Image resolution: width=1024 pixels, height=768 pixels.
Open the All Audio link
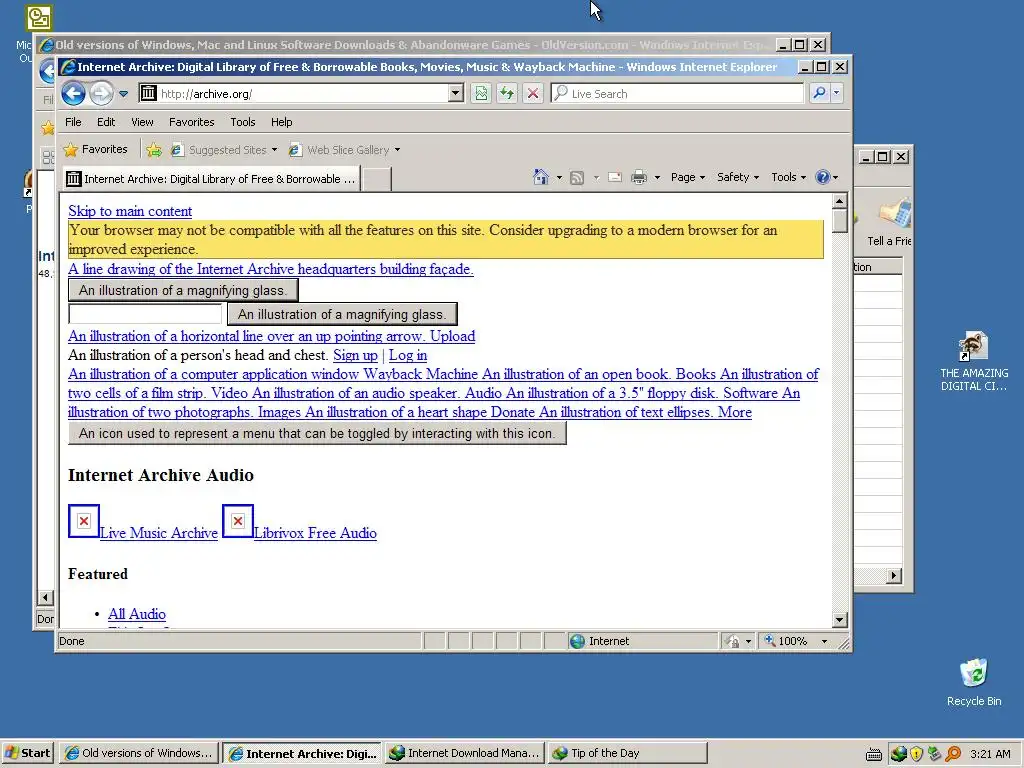[136, 614]
